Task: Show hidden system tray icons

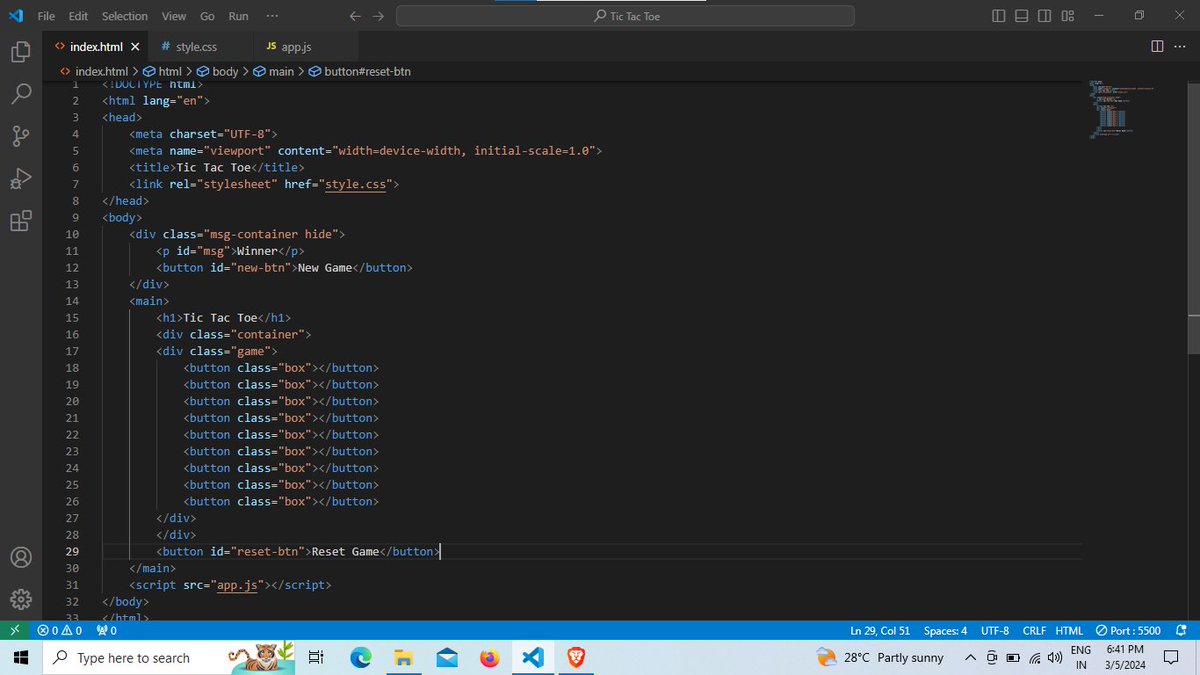Action: (x=970, y=657)
